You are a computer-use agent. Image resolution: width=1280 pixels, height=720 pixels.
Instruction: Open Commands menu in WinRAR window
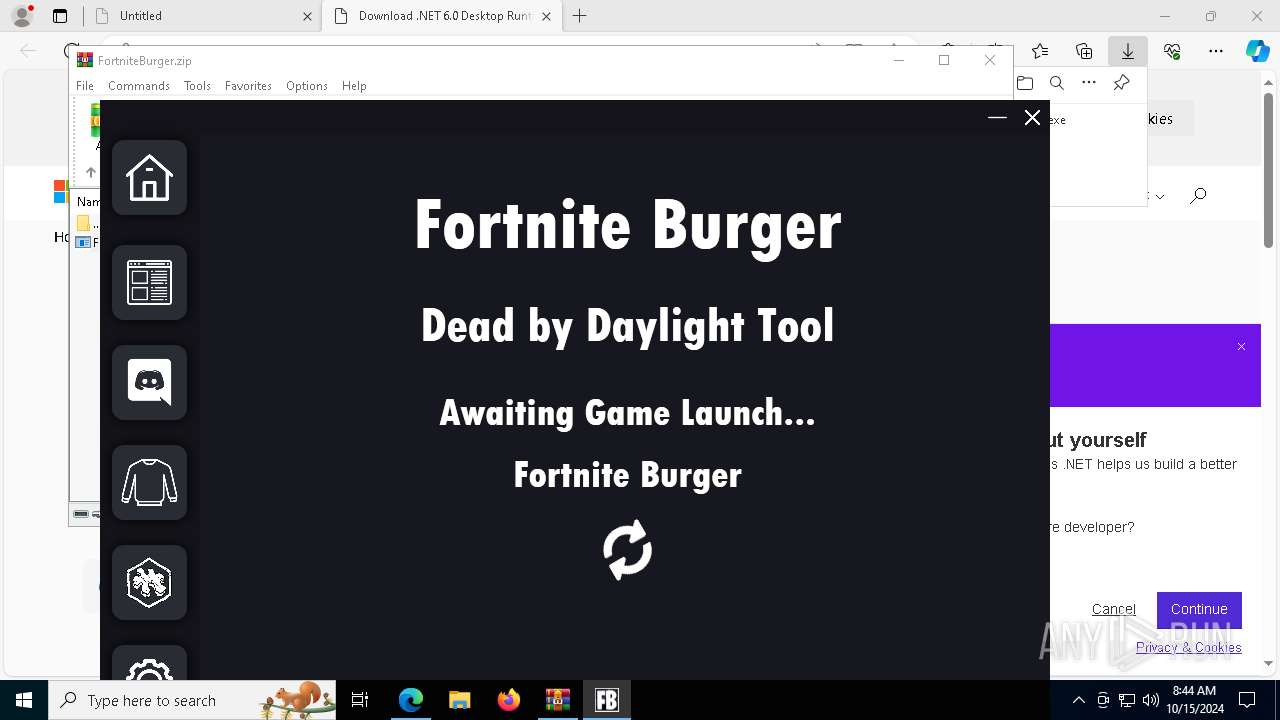pos(139,86)
